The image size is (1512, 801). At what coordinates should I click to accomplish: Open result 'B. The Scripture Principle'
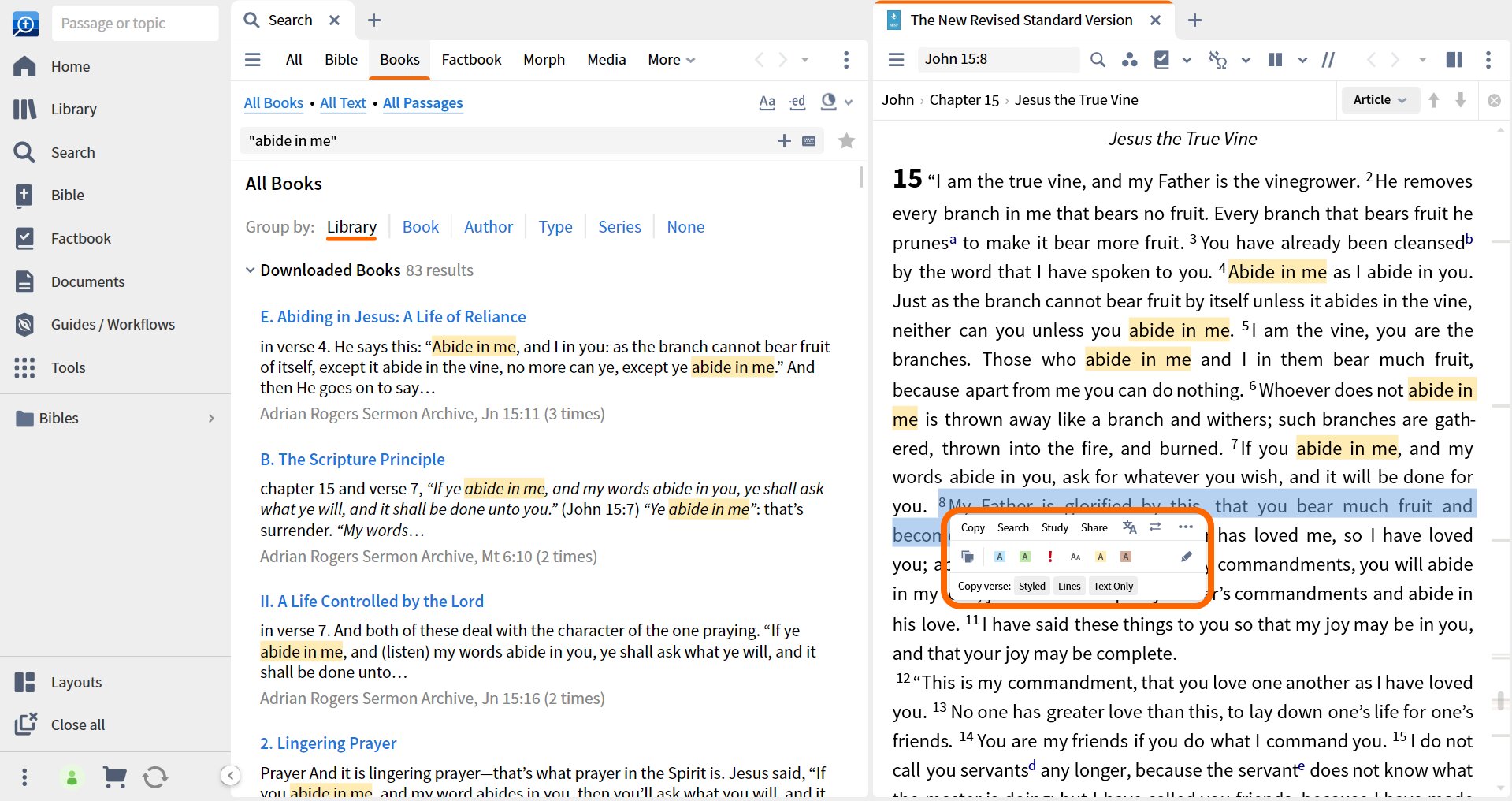pyautogui.click(x=352, y=459)
